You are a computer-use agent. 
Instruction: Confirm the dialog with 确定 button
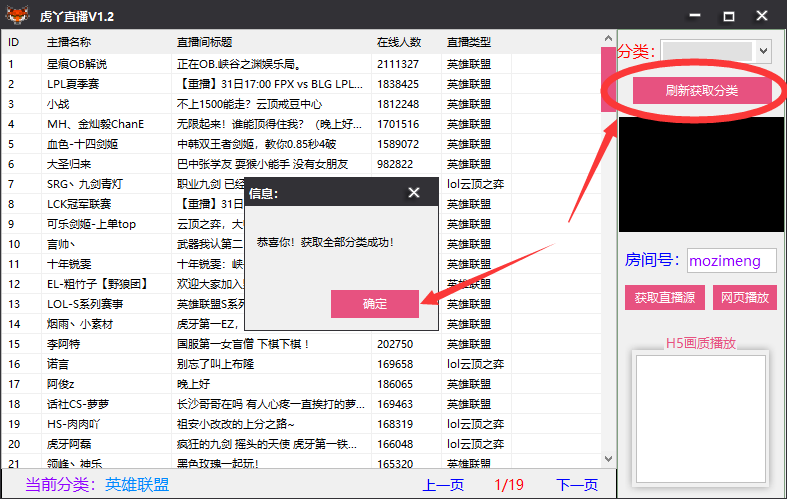(x=374, y=304)
